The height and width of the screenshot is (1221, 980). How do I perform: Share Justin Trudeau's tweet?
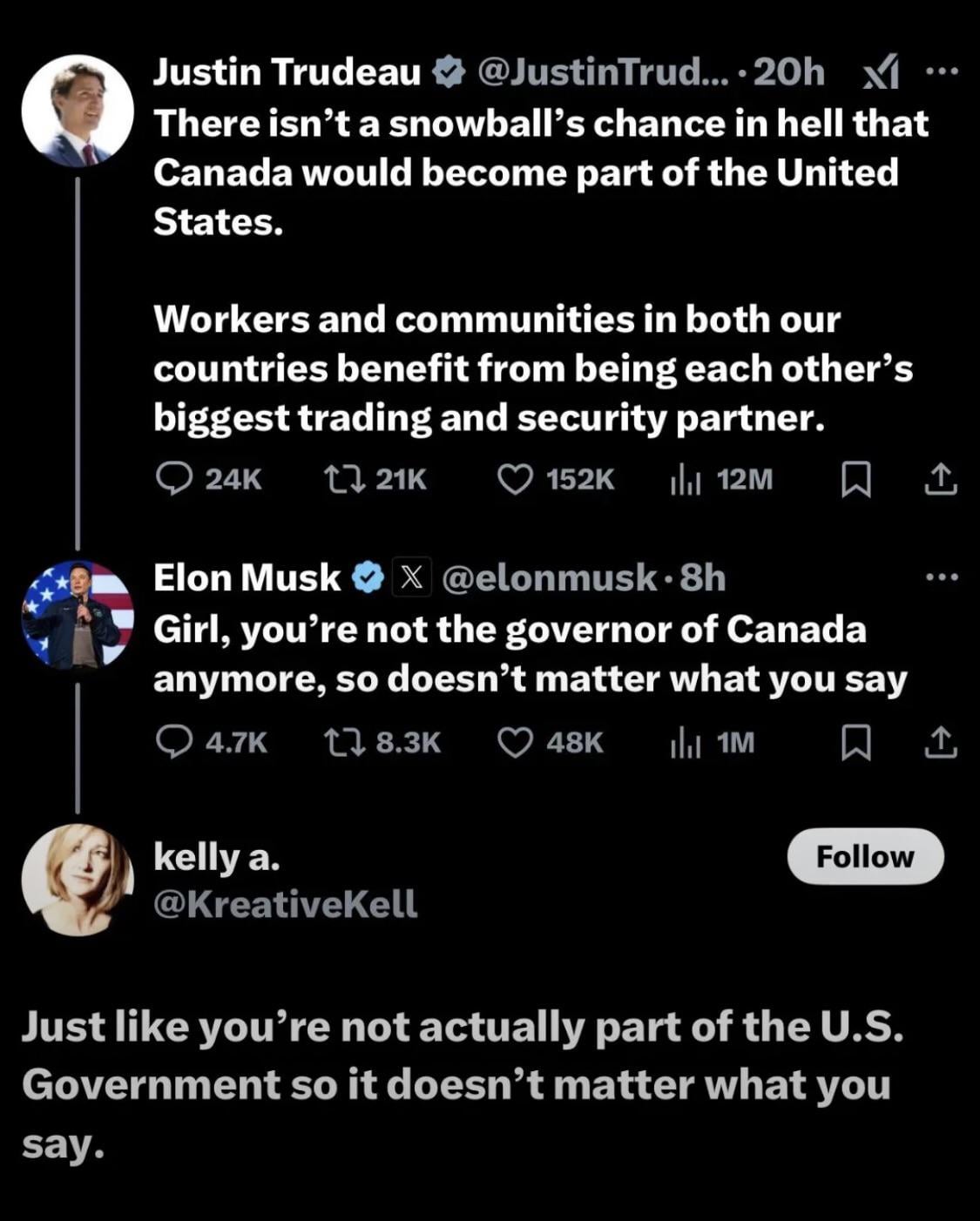pyautogui.click(x=941, y=479)
